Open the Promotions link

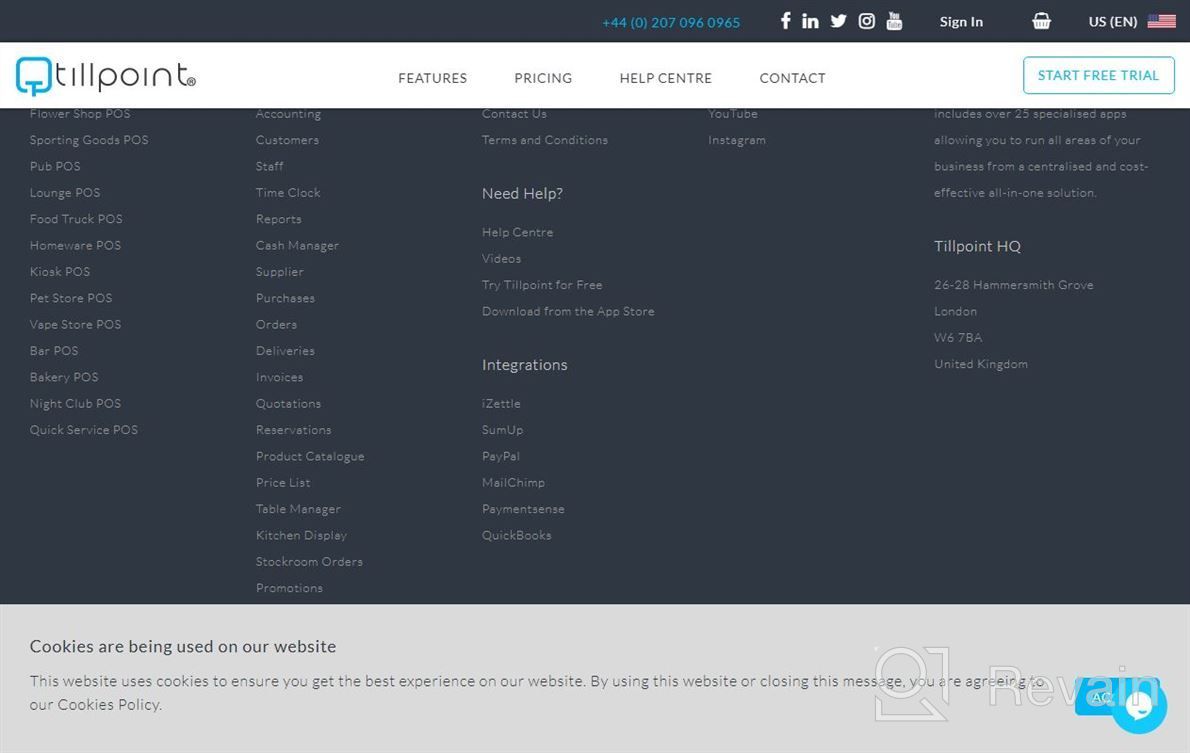(x=289, y=588)
